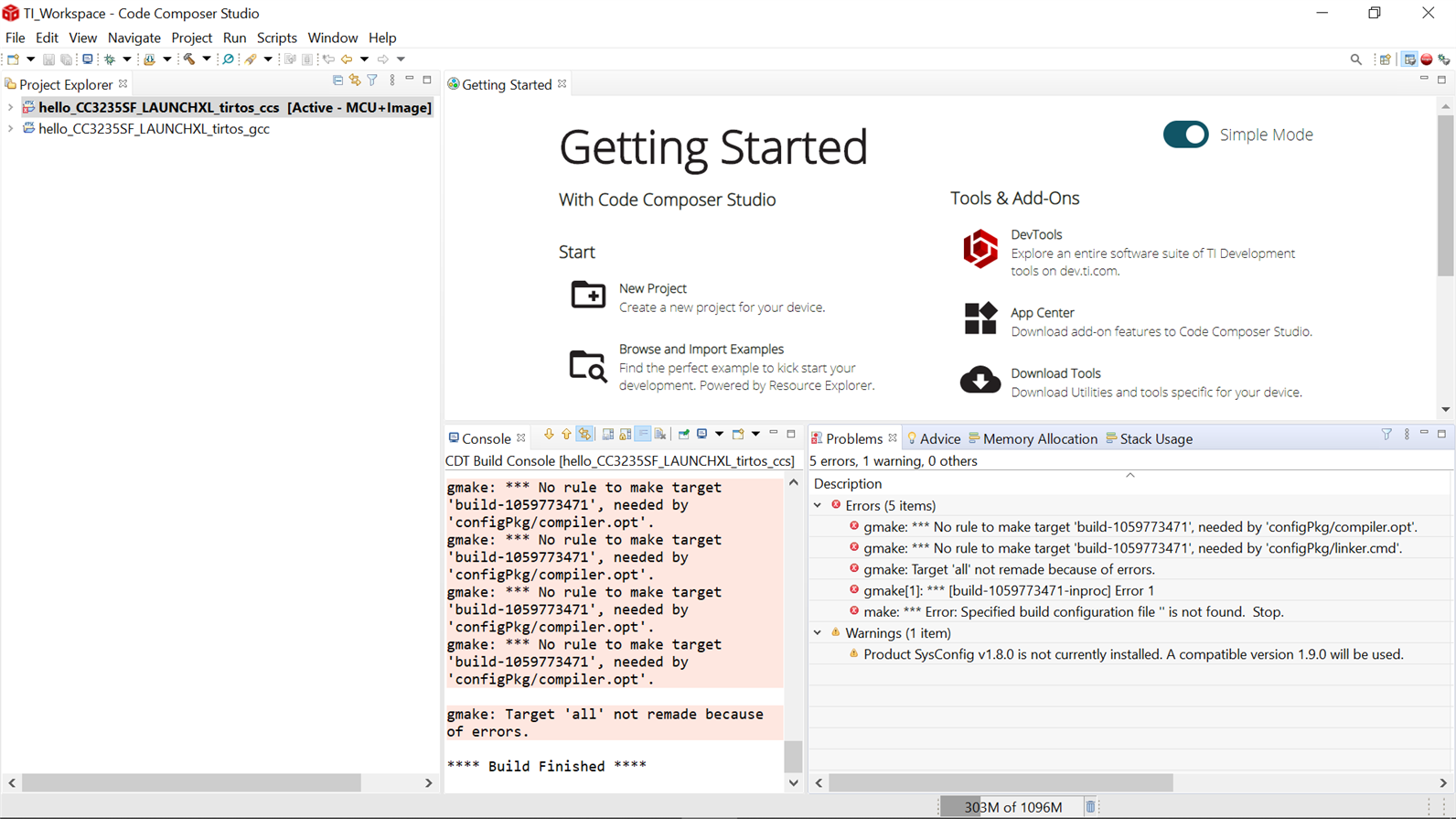Open the File menu
The width and height of the screenshot is (1456, 819).
click(16, 38)
